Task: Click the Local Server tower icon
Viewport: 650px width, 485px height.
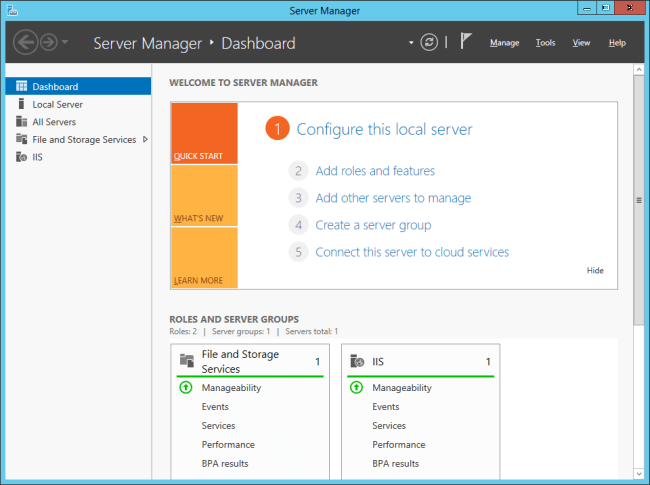Action: click(22, 104)
